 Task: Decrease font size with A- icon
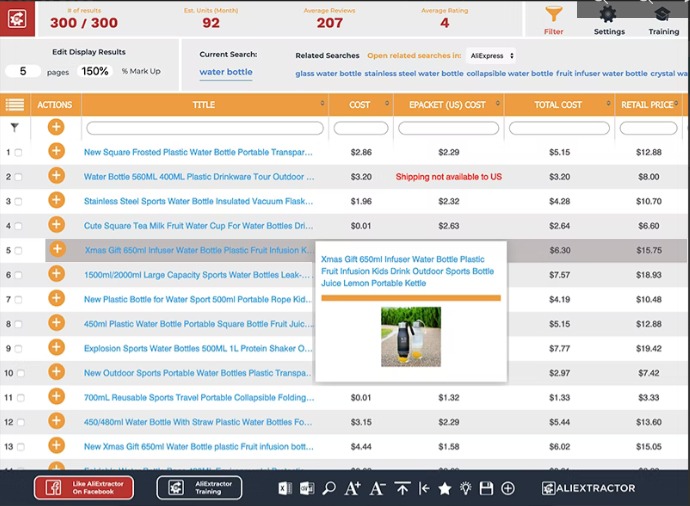tap(377, 488)
